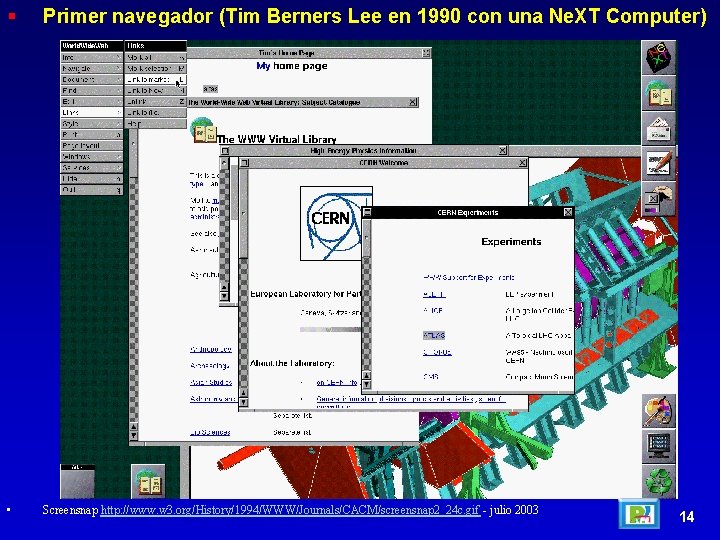
Task: Click the WorldWideWeb app icon at screen bottom
Action: (x=148, y=481)
